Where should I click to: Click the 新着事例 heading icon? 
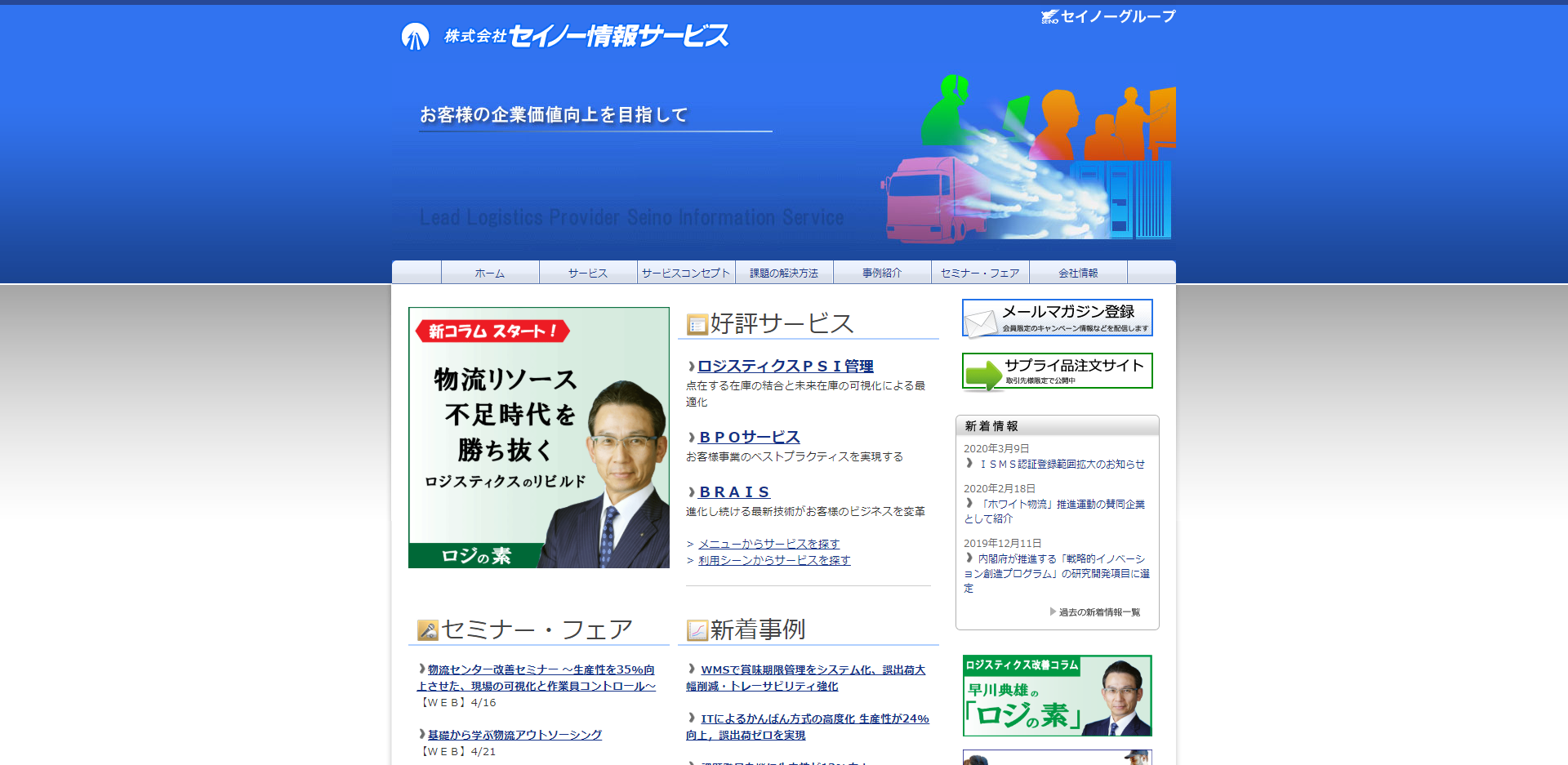point(697,630)
